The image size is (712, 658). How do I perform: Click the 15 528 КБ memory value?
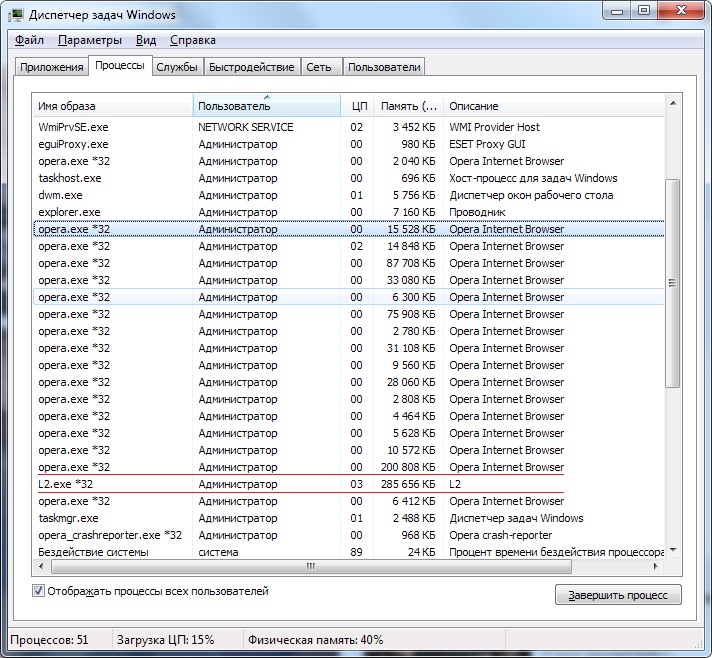coord(410,229)
